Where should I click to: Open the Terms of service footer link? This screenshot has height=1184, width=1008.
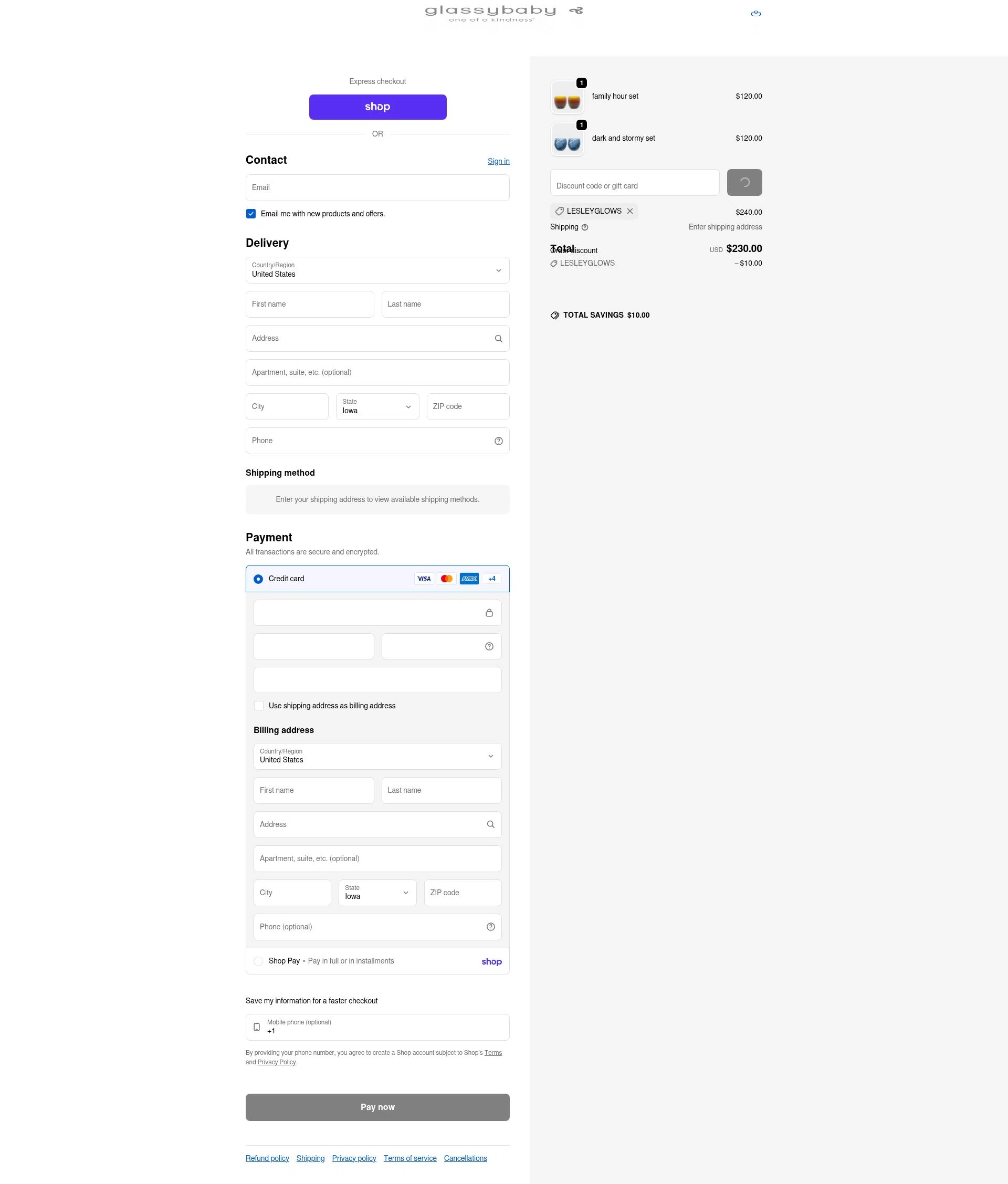pos(409,1158)
